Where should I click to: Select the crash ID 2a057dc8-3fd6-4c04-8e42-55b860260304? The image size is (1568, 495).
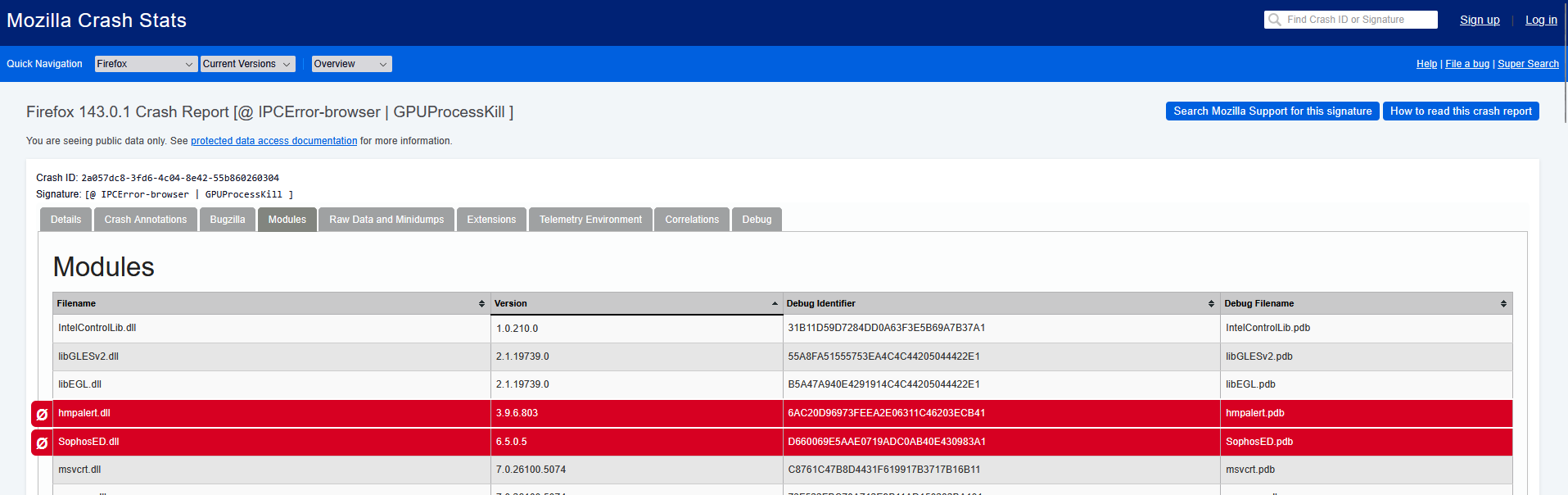pyautogui.click(x=180, y=178)
